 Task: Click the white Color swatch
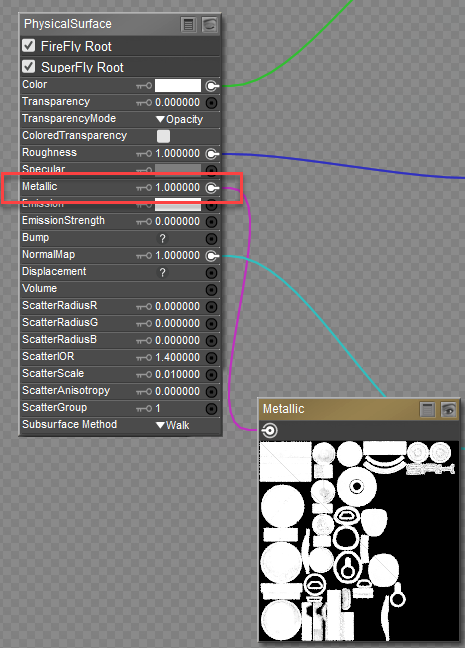178,86
